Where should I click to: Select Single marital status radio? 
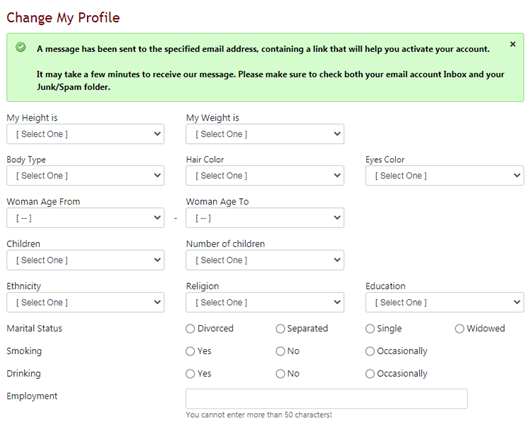[x=370, y=329]
